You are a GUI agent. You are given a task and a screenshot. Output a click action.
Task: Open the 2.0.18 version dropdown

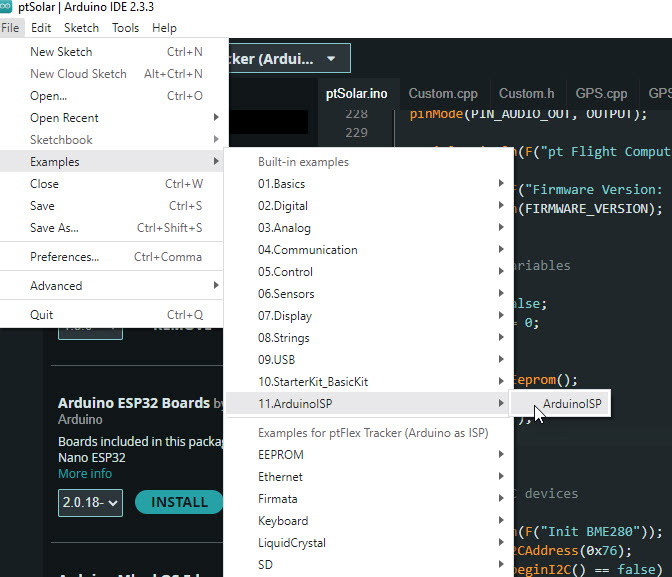(x=90, y=502)
